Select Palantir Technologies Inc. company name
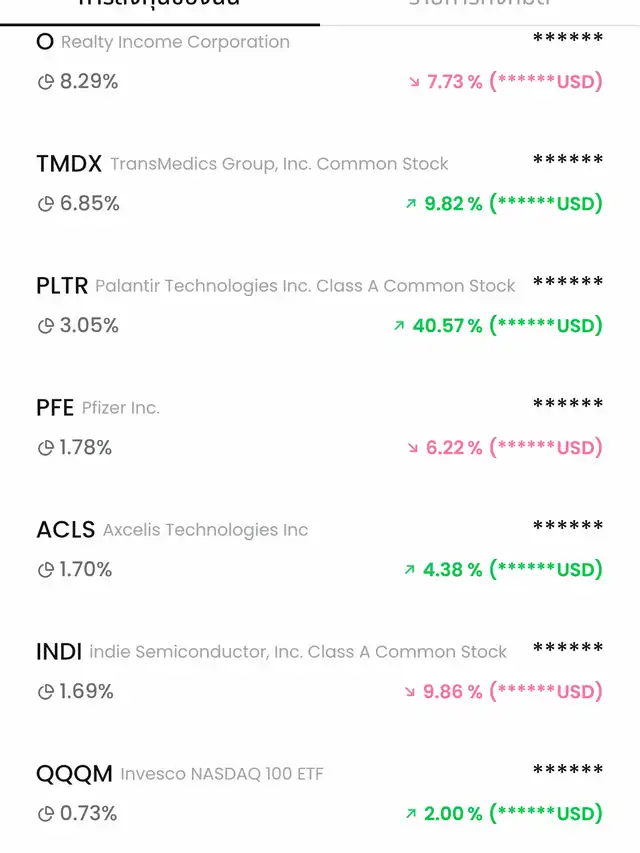Viewport: 640px width, 853px height. click(x=305, y=286)
